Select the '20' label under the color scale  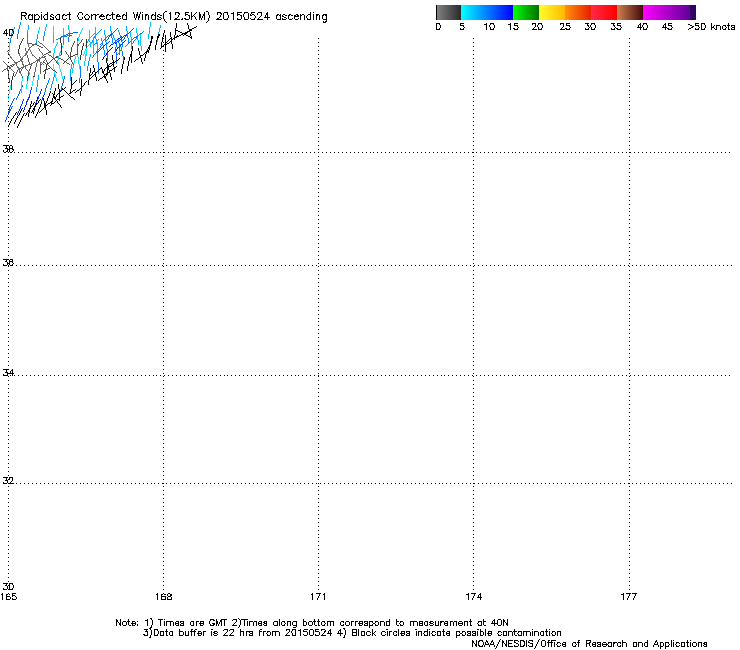(537, 27)
